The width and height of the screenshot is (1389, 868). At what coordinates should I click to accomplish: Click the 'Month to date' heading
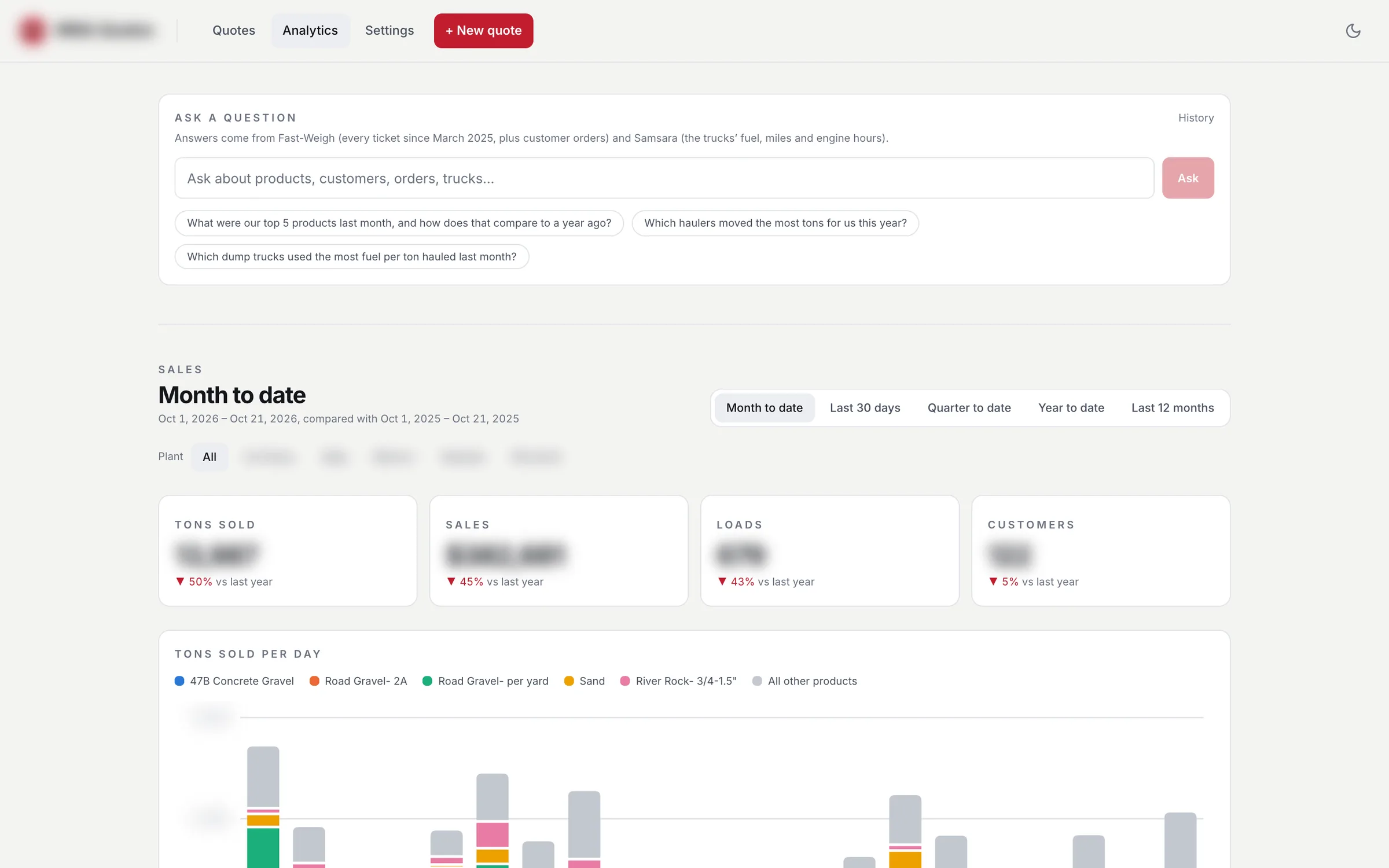coord(232,395)
